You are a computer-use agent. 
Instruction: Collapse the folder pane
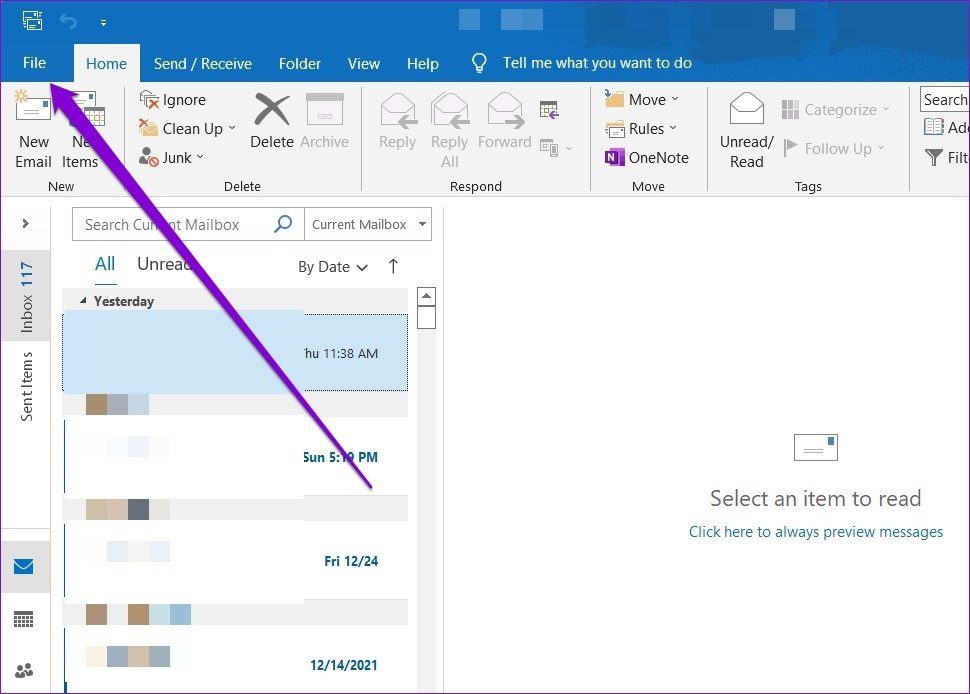[25, 223]
